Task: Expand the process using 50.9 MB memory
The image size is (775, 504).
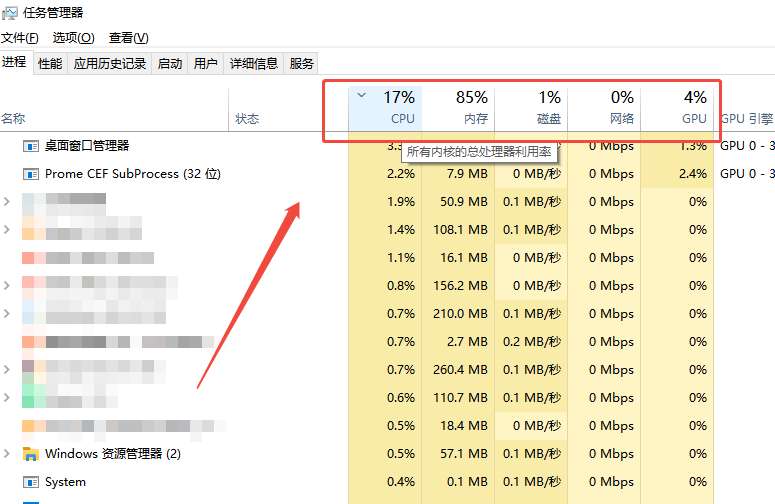Action: 8,202
